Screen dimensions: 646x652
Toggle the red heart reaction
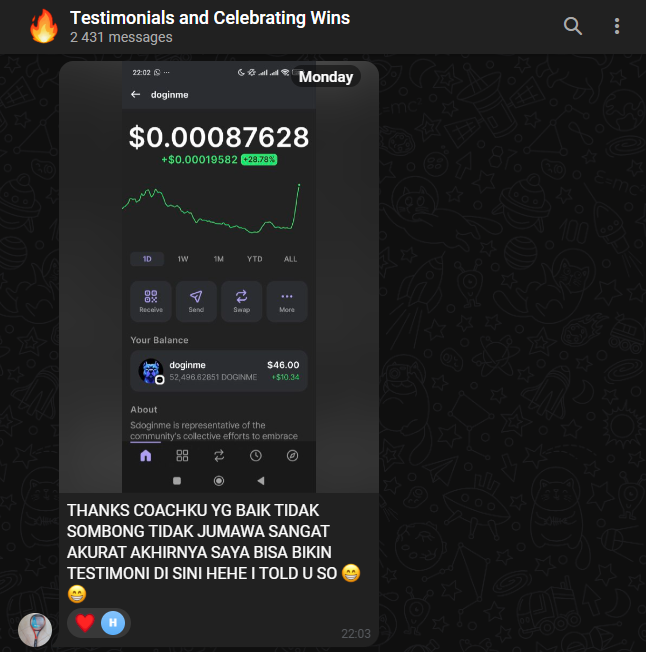click(85, 623)
